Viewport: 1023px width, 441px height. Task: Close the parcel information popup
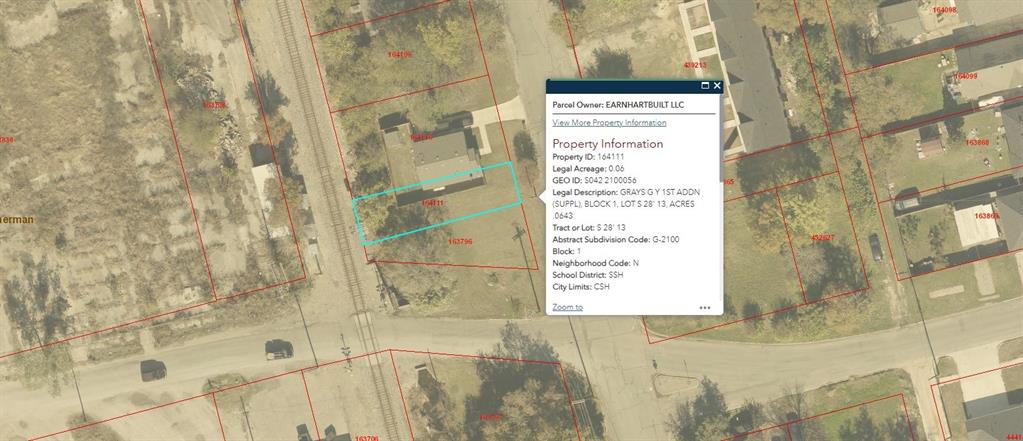pos(718,86)
